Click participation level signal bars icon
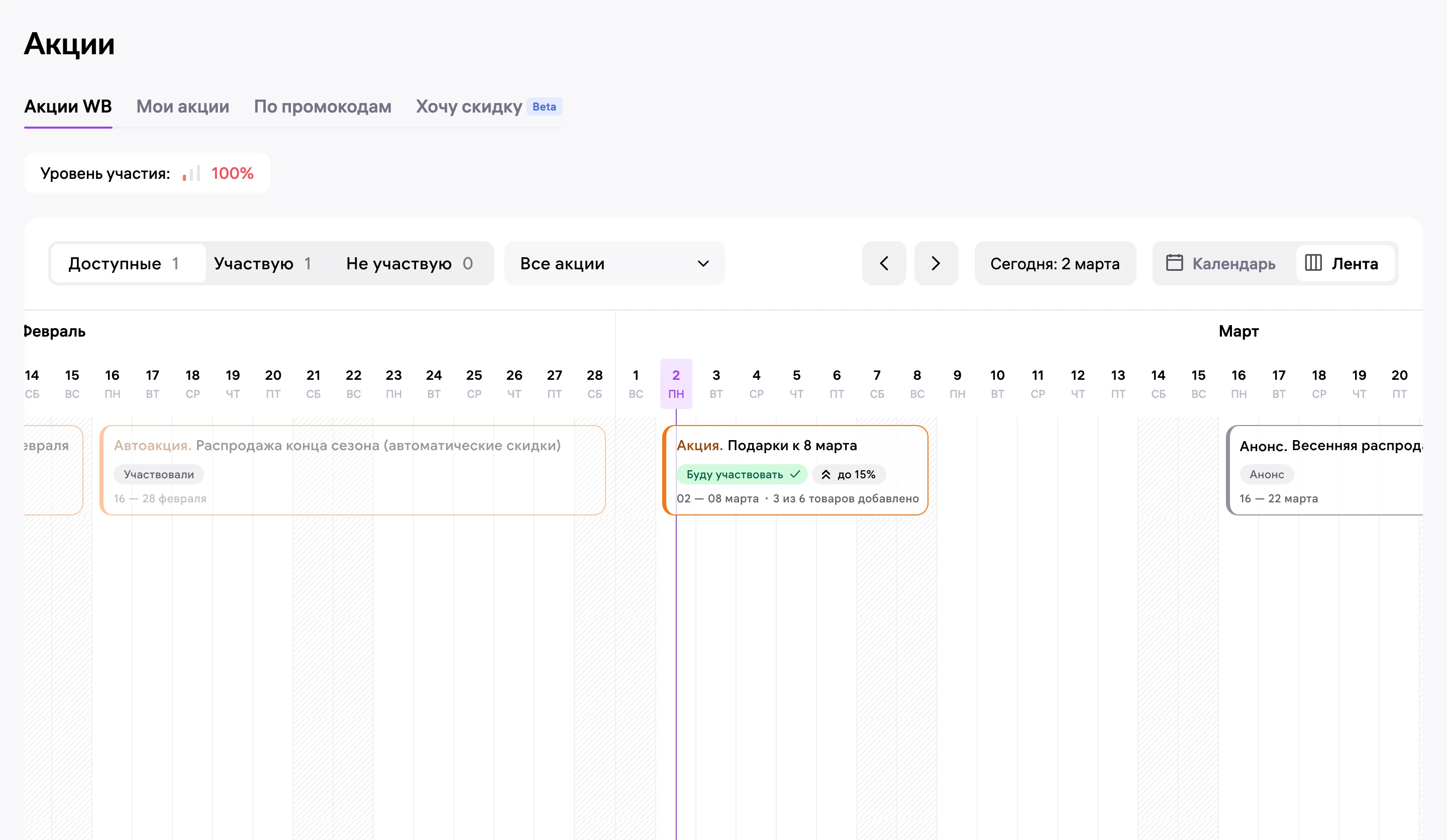The width and height of the screenshot is (1447, 840). 191,173
